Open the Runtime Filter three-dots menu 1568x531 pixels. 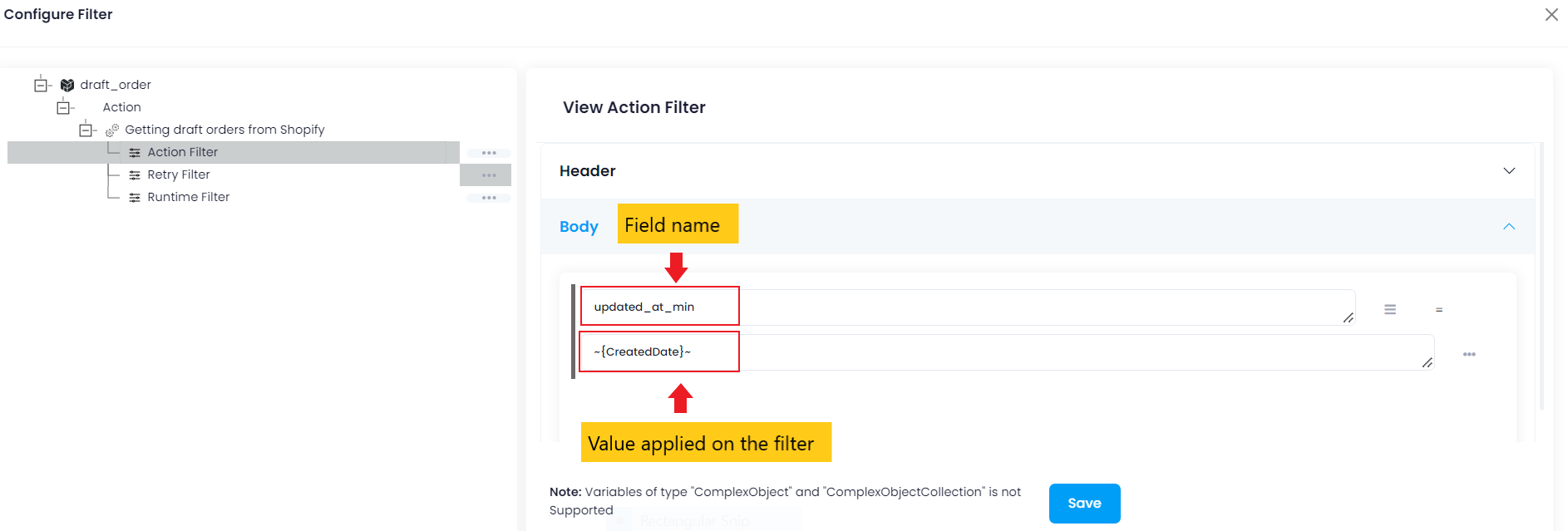(x=489, y=198)
